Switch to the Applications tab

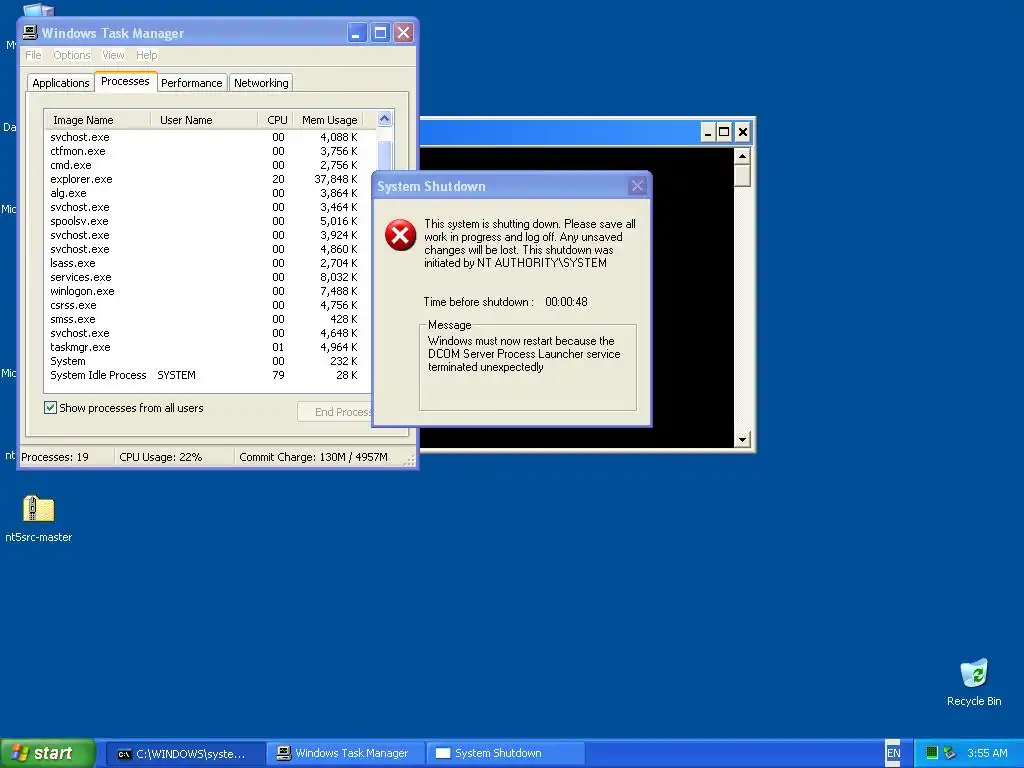61,83
